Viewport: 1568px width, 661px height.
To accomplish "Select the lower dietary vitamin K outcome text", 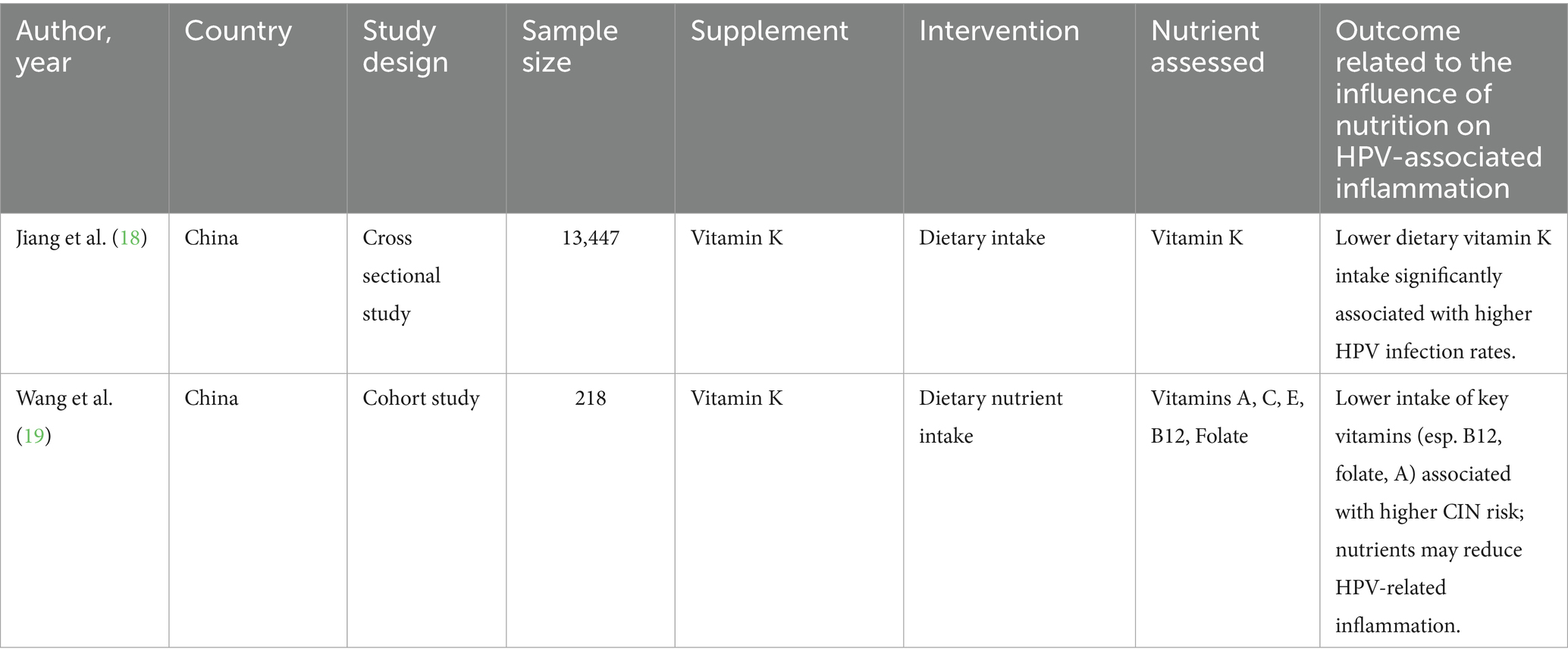I will (x=1444, y=295).
